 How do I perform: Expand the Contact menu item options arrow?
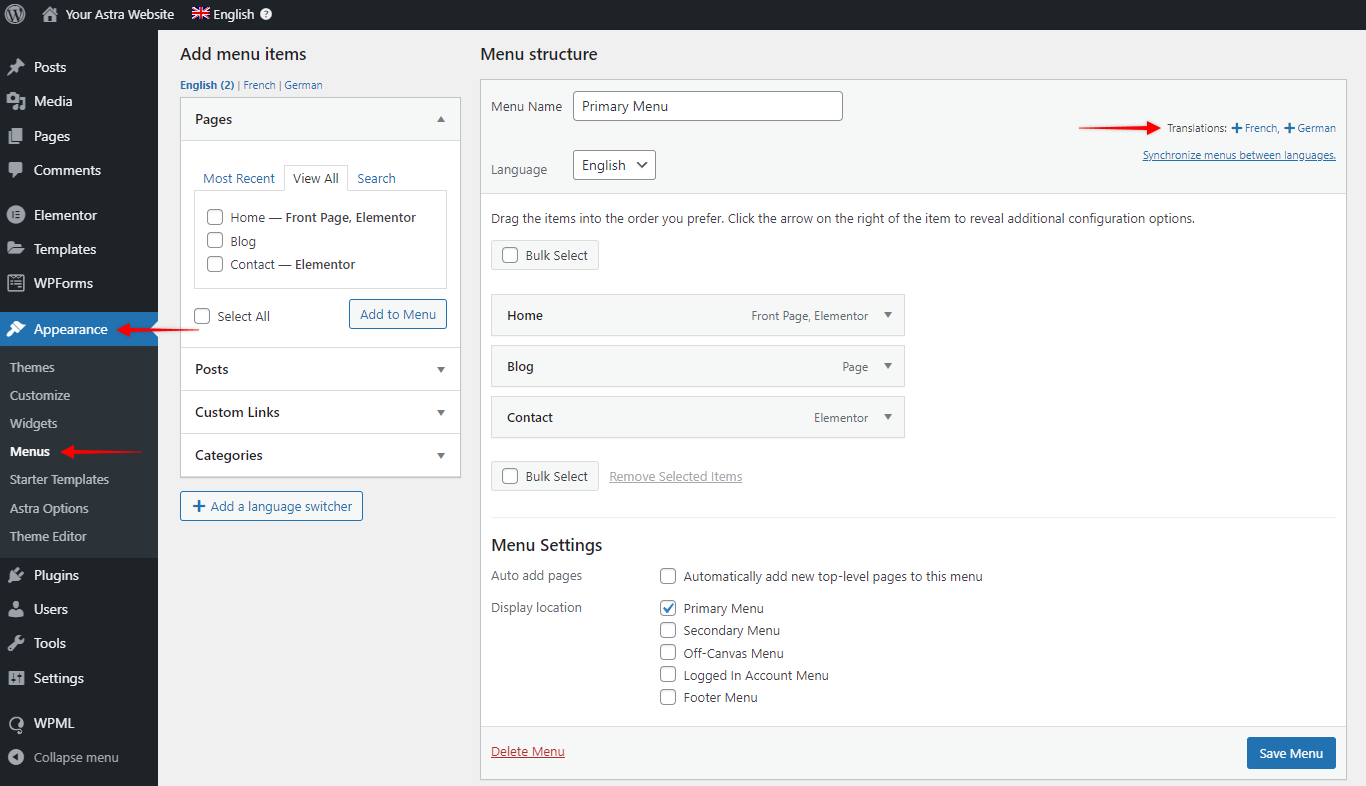[887, 417]
